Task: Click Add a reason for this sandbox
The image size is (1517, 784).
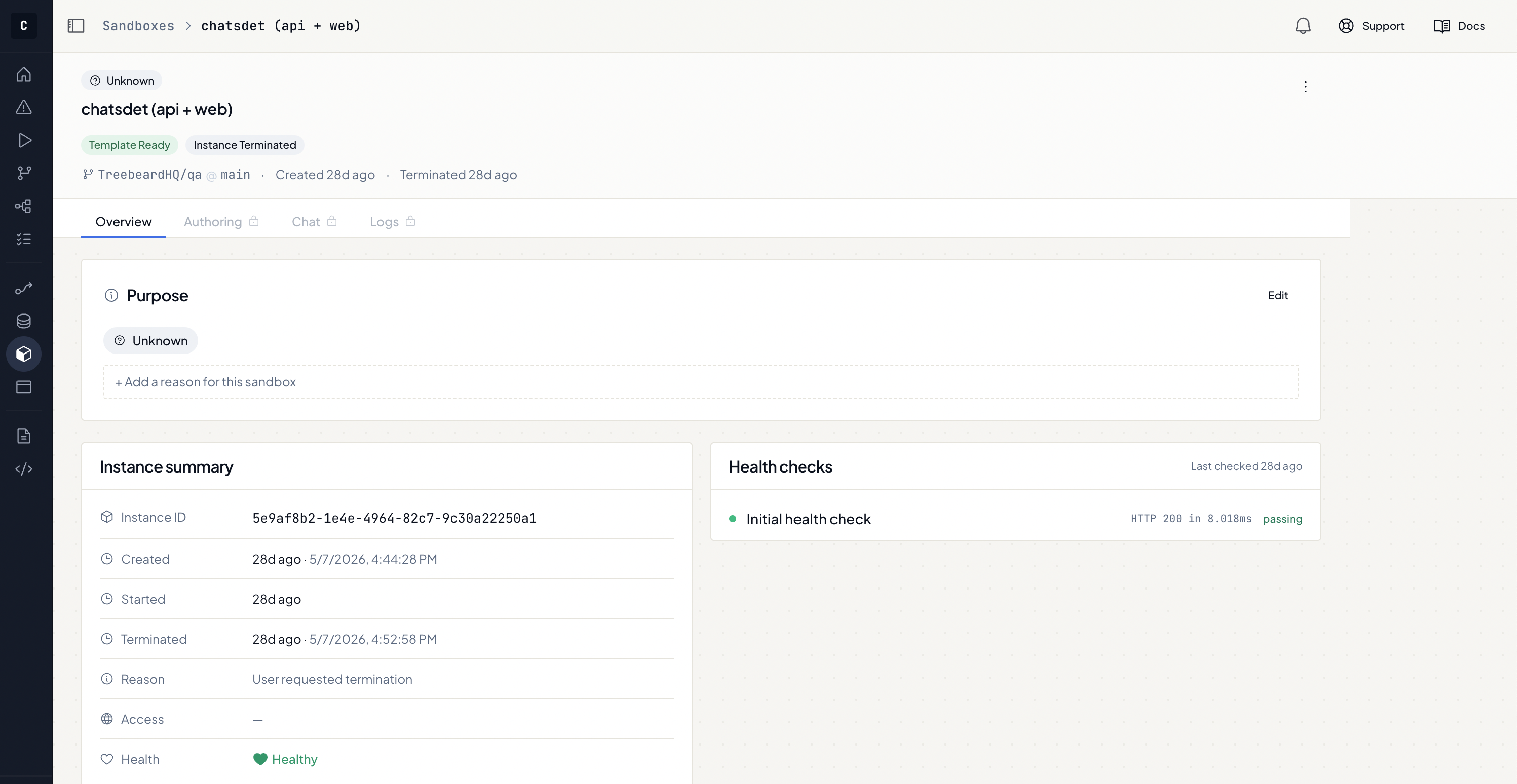Action: [x=701, y=382]
